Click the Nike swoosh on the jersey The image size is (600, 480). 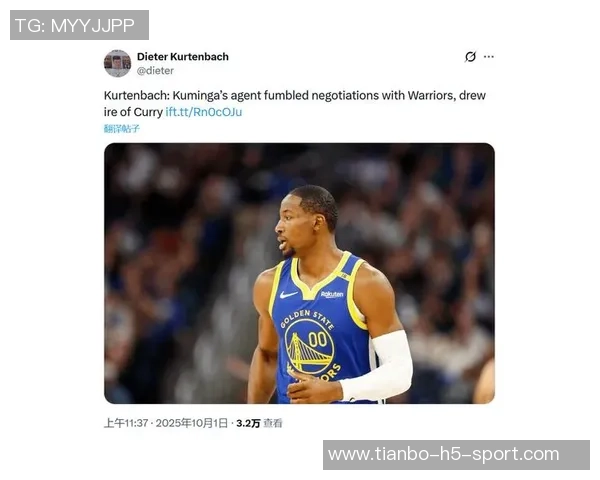click(x=288, y=295)
